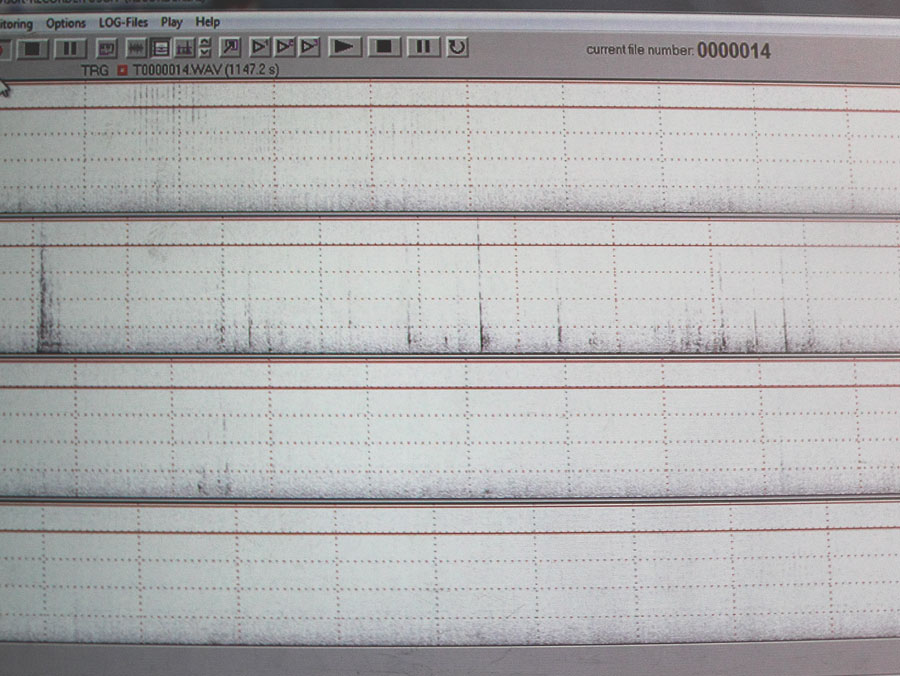Click the export arrow toolbar icon
The image size is (900, 676).
pyautogui.click(x=230, y=48)
